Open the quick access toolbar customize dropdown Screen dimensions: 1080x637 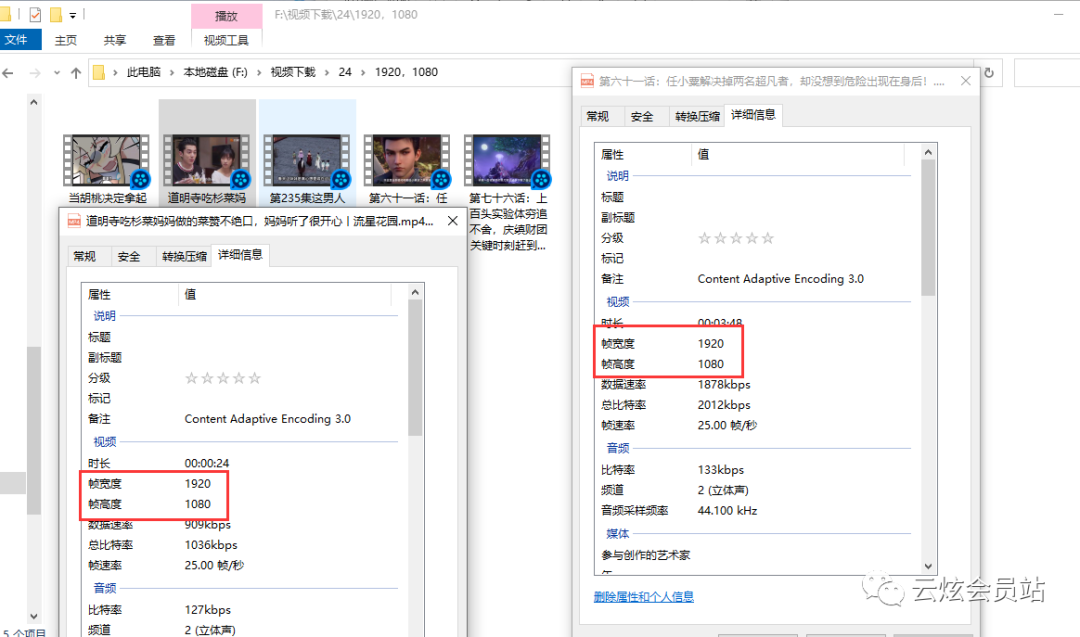(72, 14)
